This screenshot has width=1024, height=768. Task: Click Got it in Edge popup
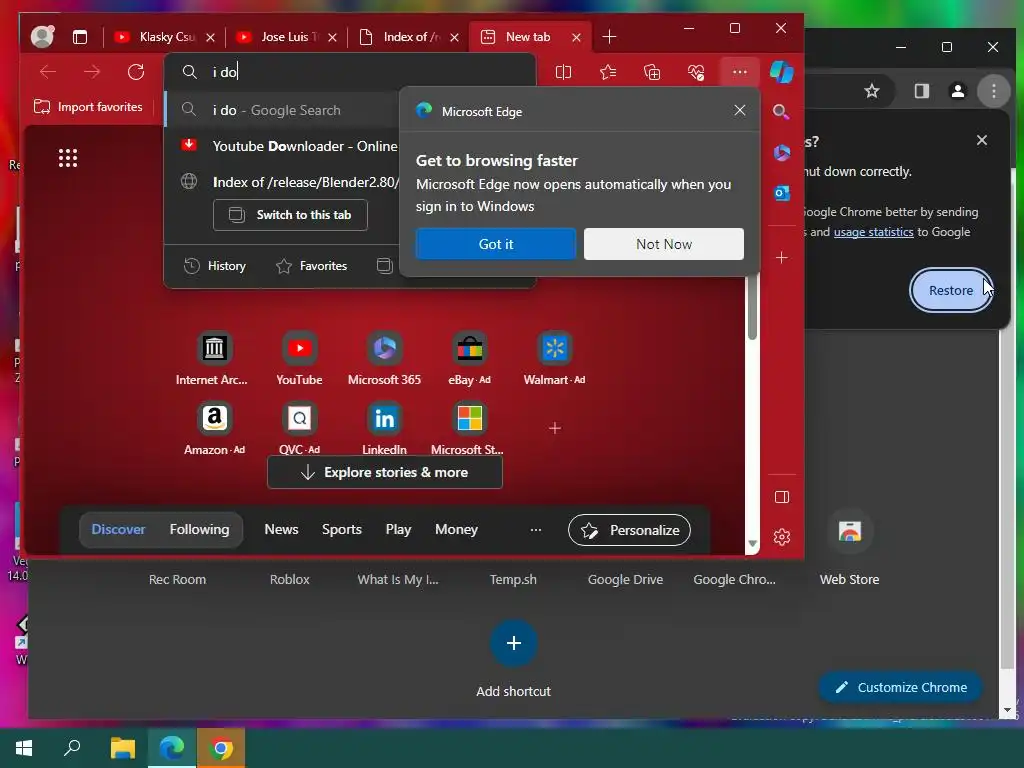pyautogui.click(x=496, y=244)
